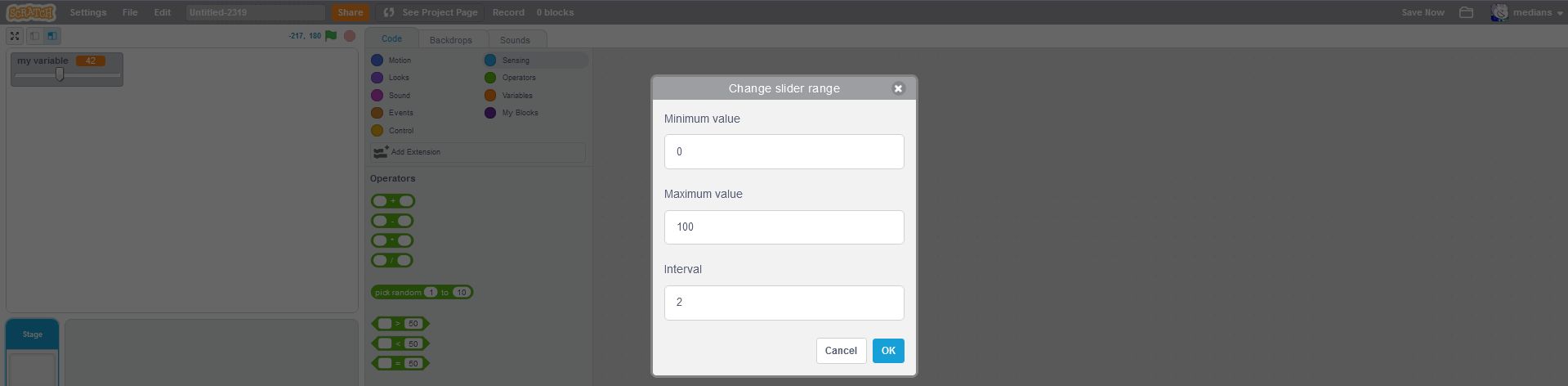Viewport: 1568px width, 386px height.
Task: Click the green flag to run
Action: (x=331, y=36)
